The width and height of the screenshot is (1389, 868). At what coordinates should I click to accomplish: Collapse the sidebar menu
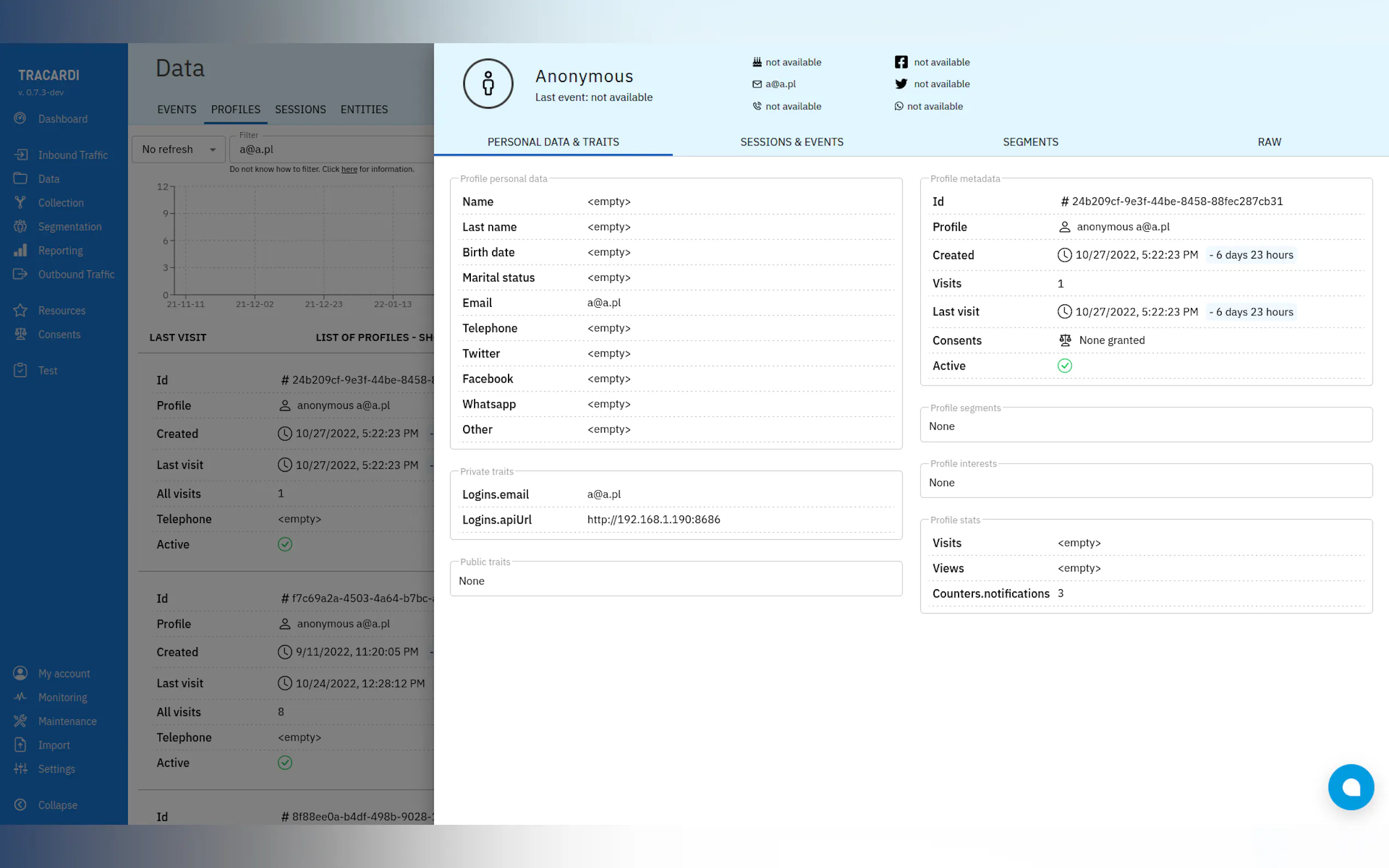[x=57, y=805]
